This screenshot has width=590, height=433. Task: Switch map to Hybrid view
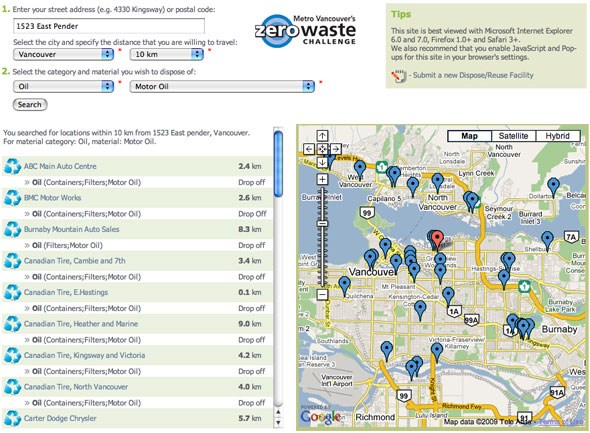[558, 136]
